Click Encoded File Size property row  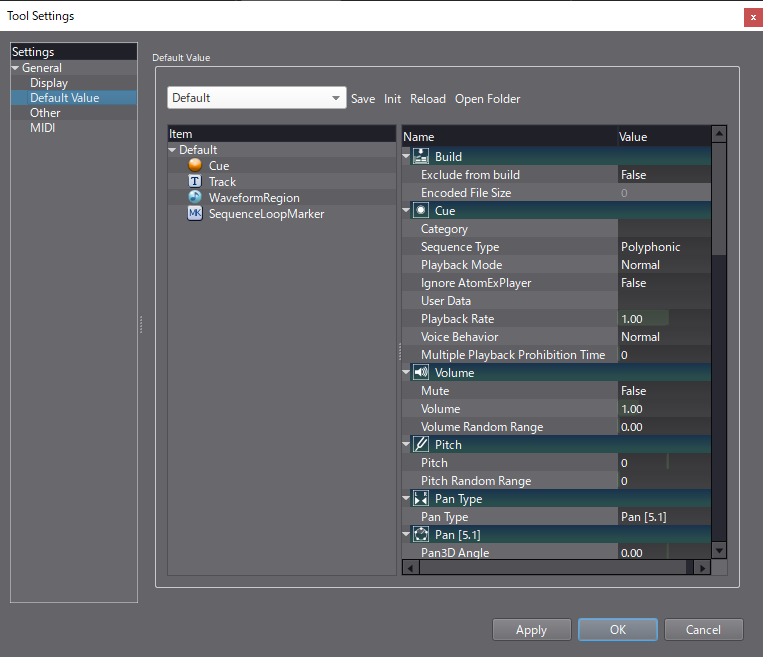(x=556, y=193)
